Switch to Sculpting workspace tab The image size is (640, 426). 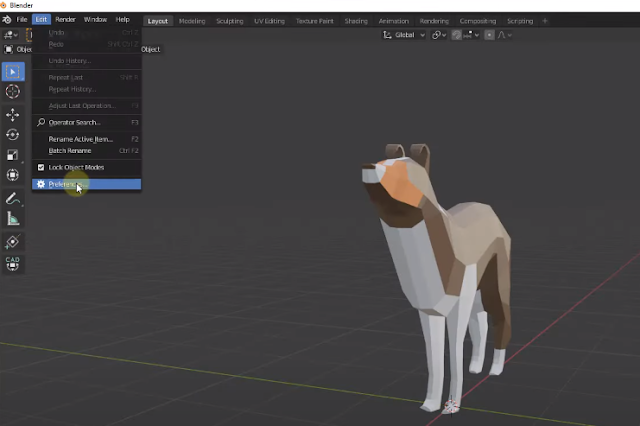click(x=230, y=21)
